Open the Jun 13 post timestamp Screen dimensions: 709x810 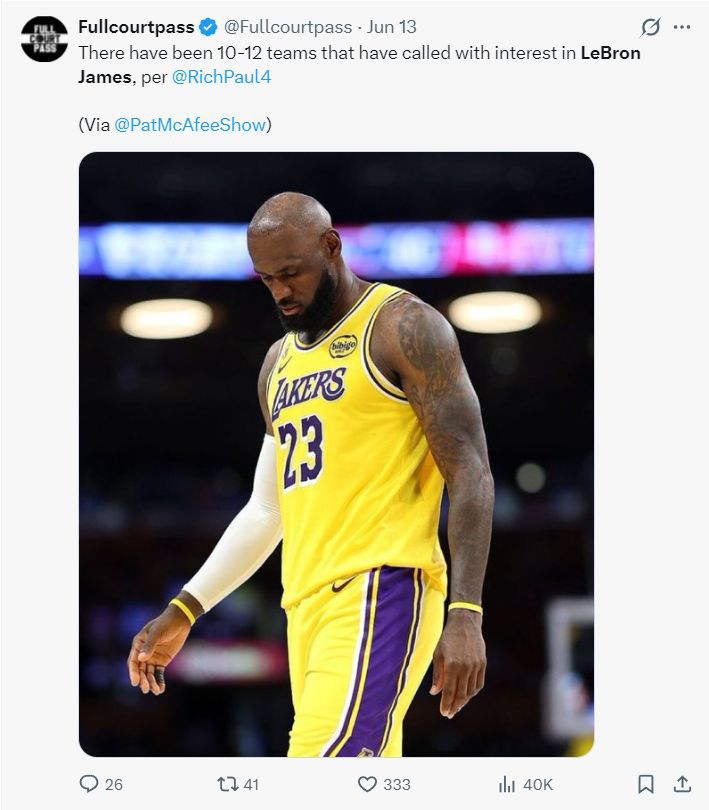coord(392,27)
